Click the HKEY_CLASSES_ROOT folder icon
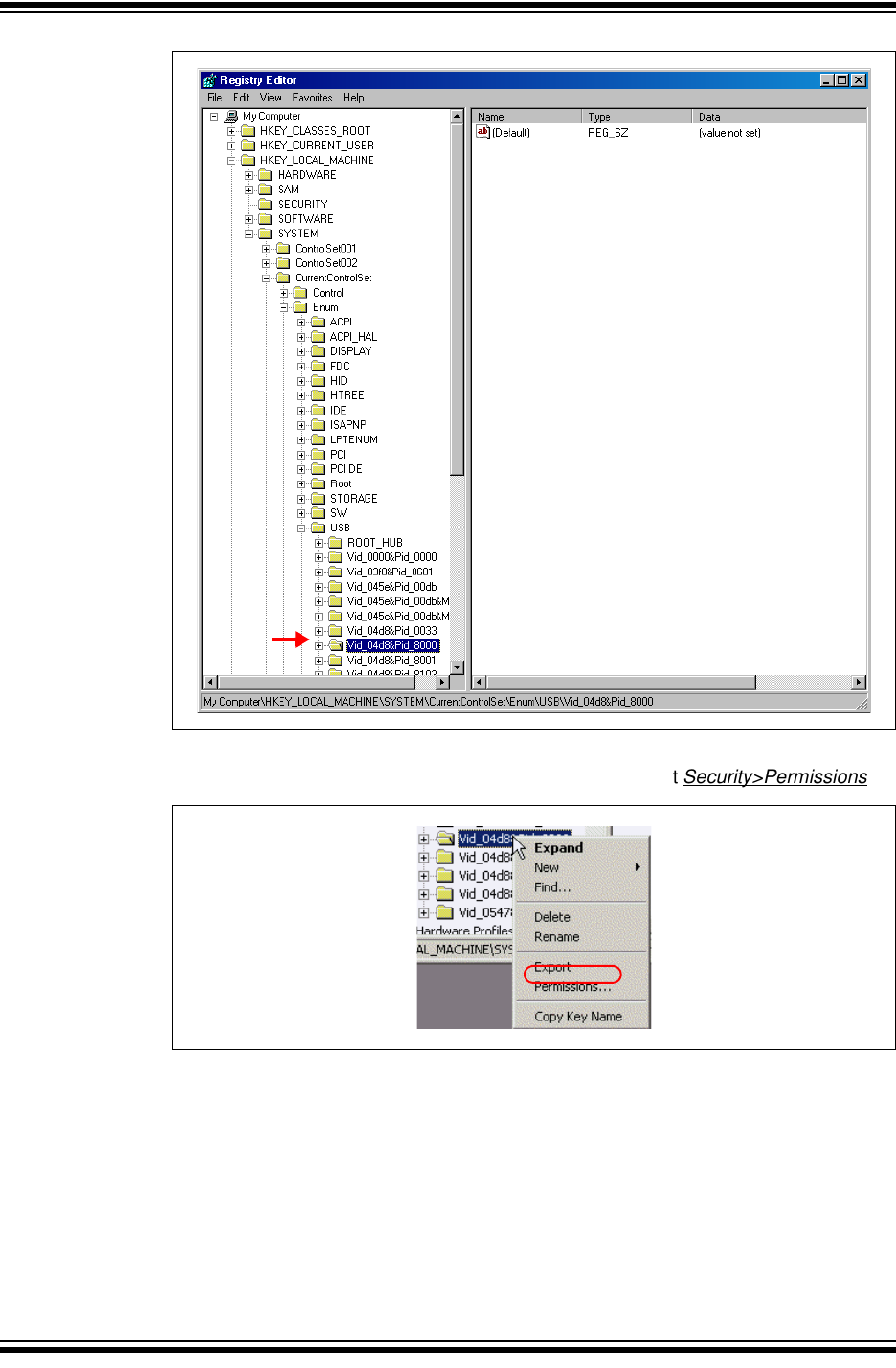The height and width of the screenshot is (1368, 896). coord(248,131)
